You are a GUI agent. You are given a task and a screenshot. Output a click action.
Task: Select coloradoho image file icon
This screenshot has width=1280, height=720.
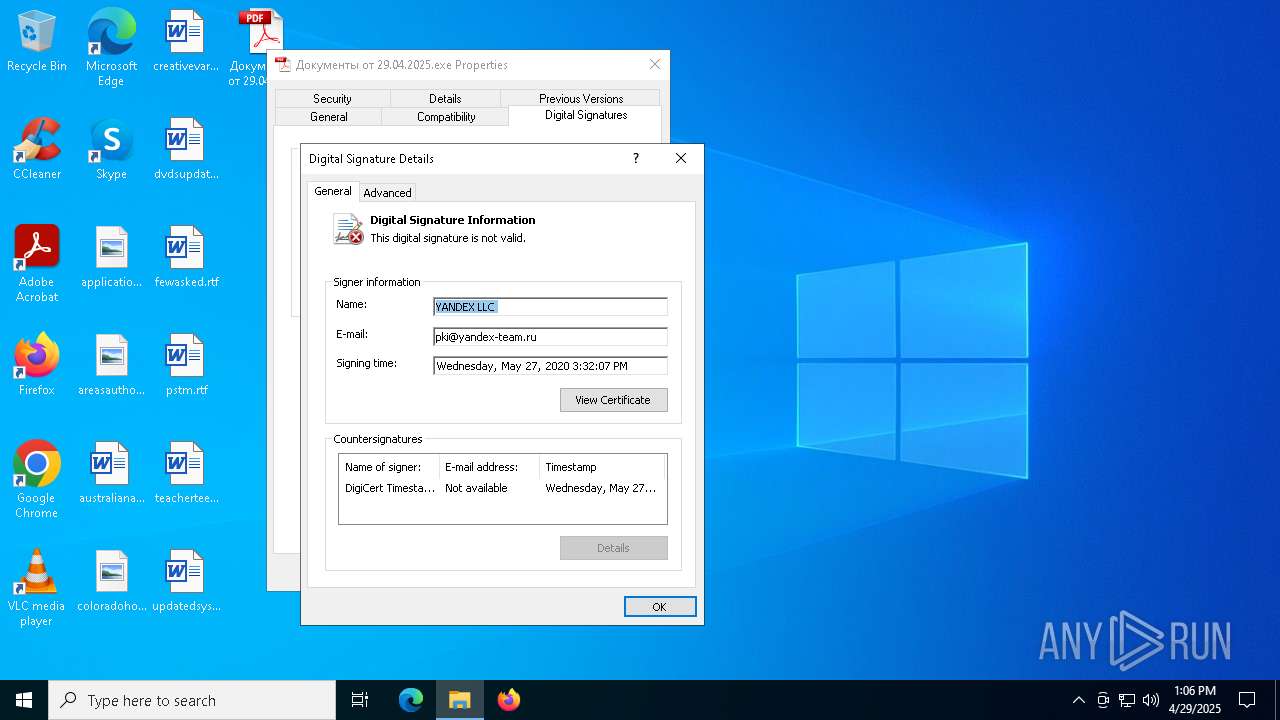(x=111, y=581)
